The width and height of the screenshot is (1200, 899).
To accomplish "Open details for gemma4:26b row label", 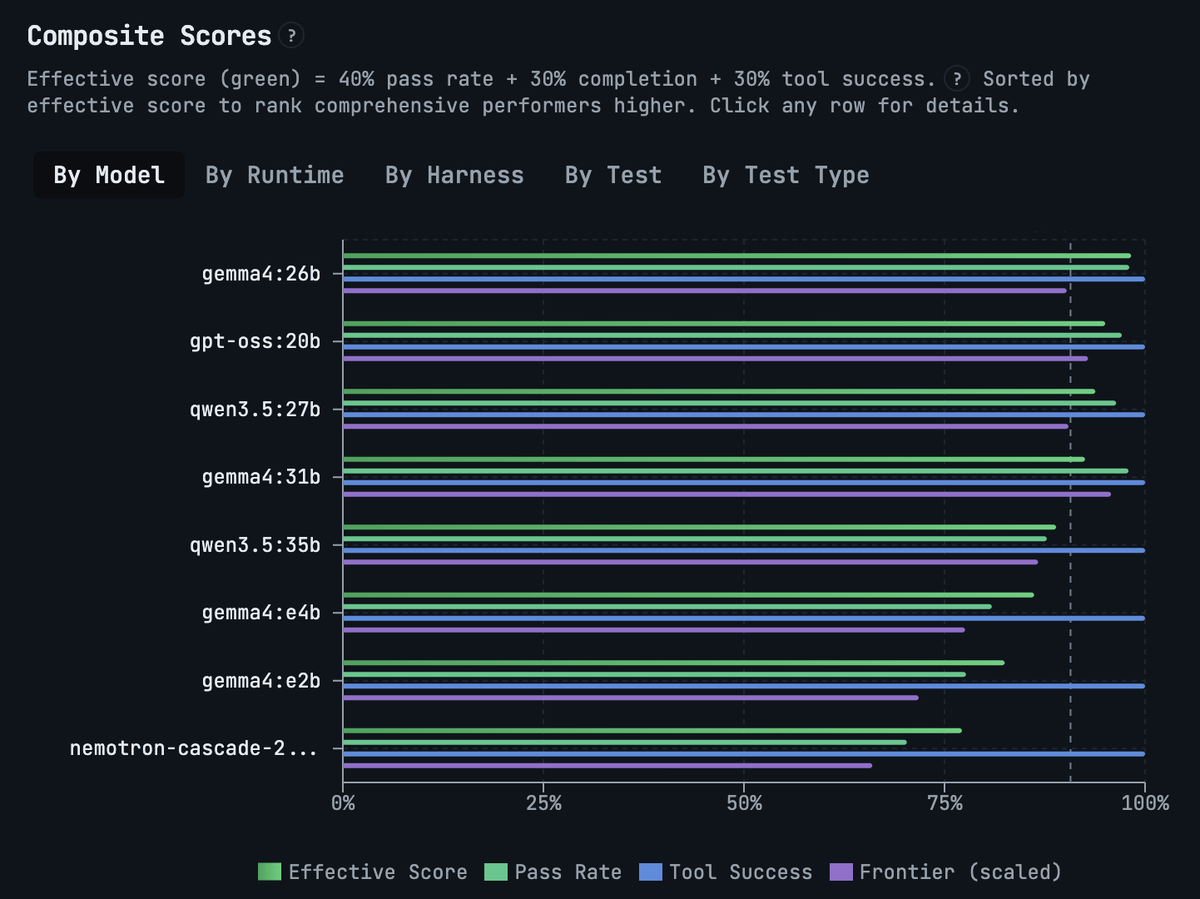I will tap(261, 273).
